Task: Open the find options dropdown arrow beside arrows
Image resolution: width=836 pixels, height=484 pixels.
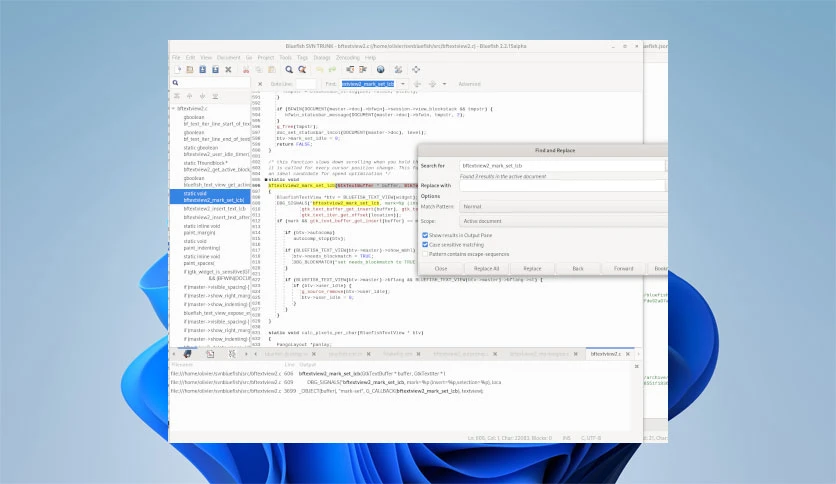Action: pyautogui.click(x=444, y=84)
